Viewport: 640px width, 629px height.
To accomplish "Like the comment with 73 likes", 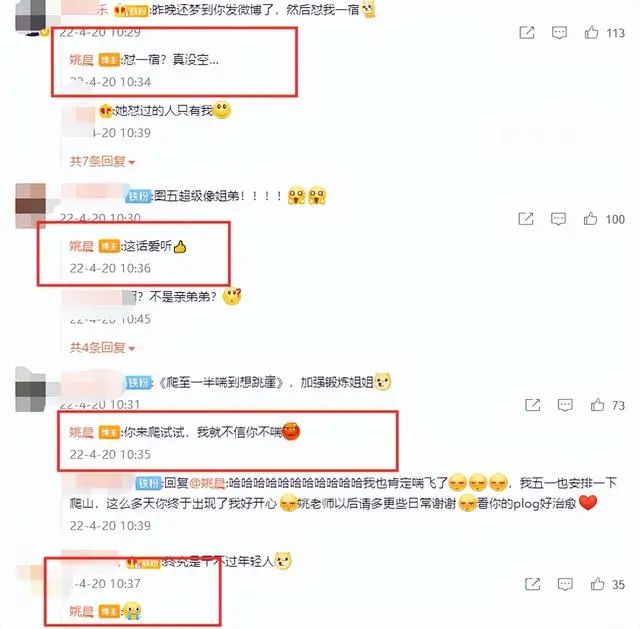I will click(x=597, y=405).
